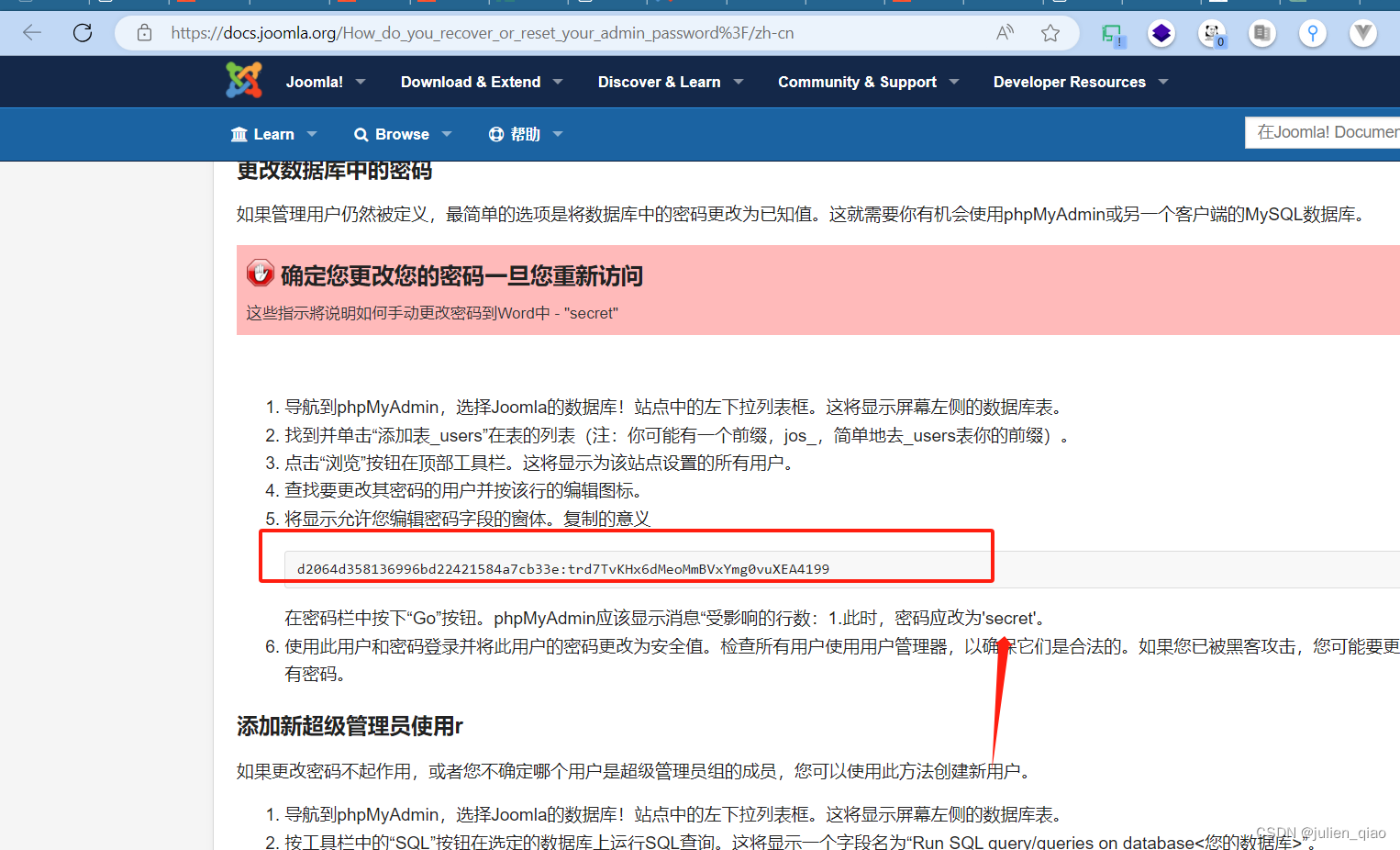Click the paragraph starting 如果更改密码不起作用
Screen dimensions: 1400x850
coord(637,771)
